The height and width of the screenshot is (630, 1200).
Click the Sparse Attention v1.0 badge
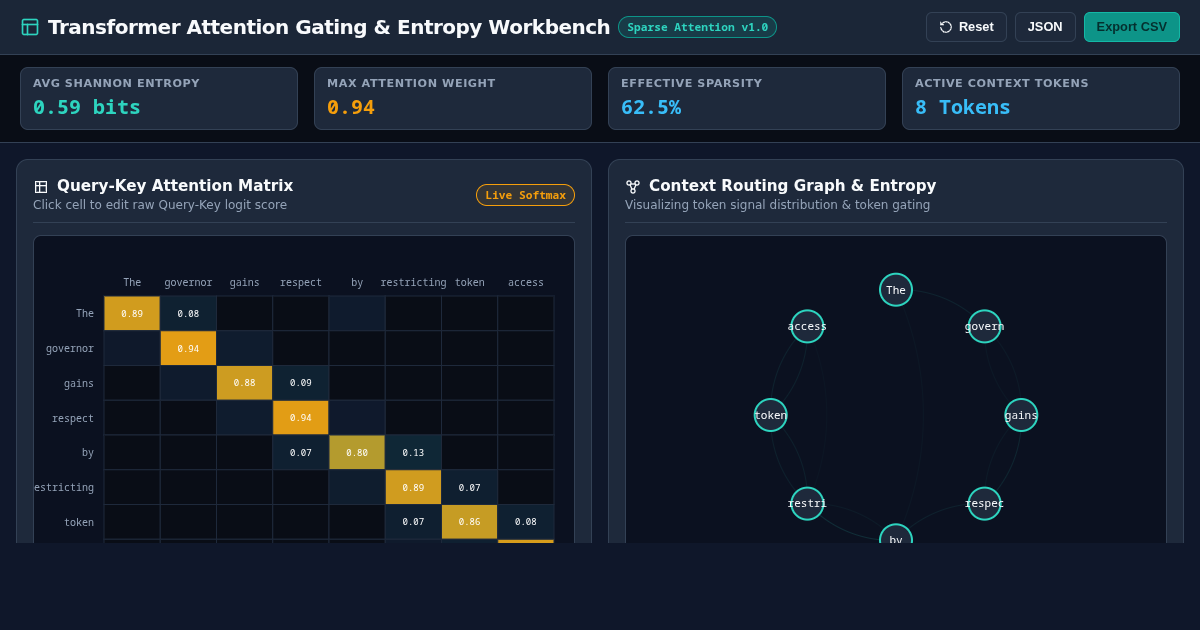coord(697,27)
